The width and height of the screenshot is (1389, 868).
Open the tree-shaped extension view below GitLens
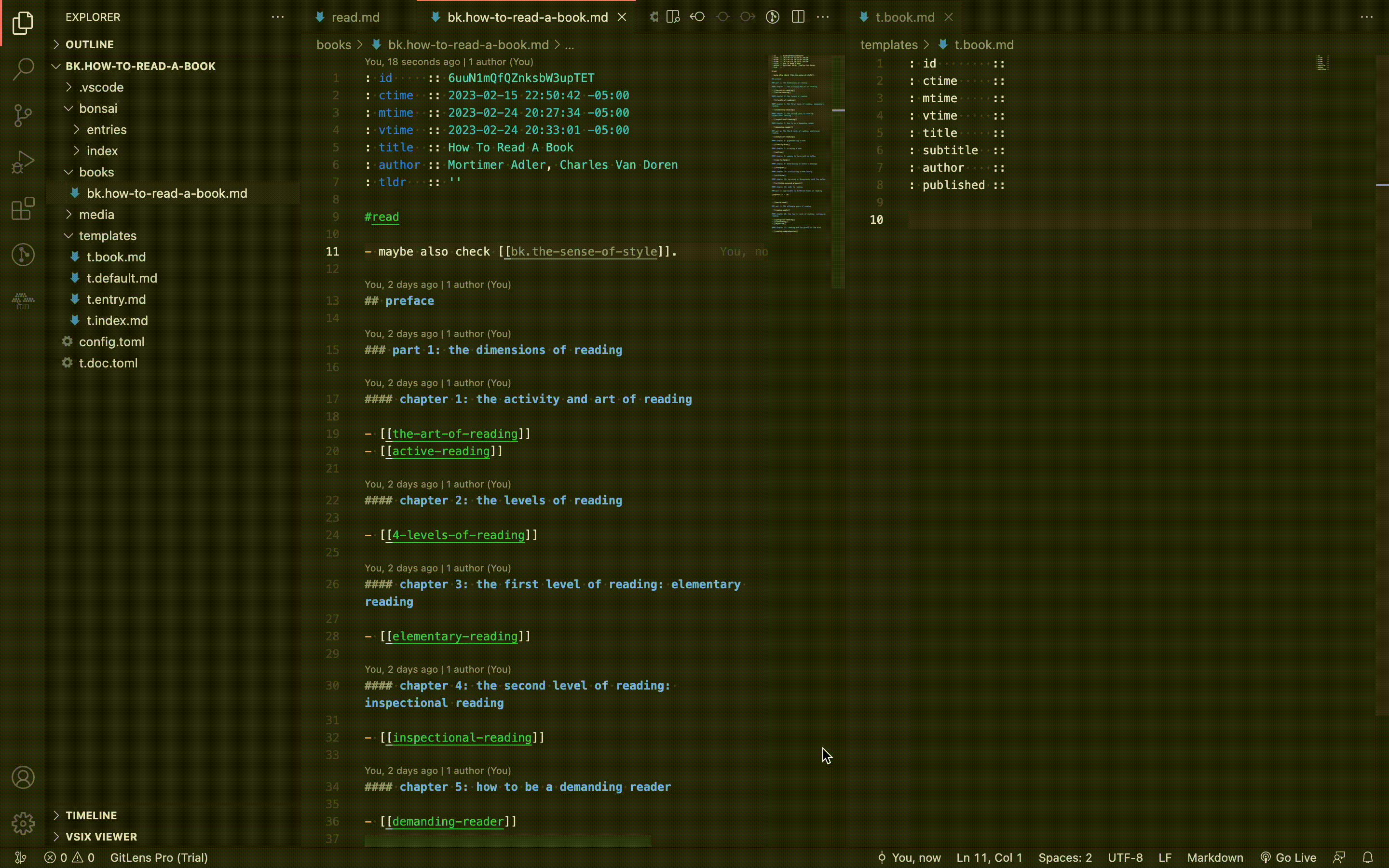[x=23, y=300]
